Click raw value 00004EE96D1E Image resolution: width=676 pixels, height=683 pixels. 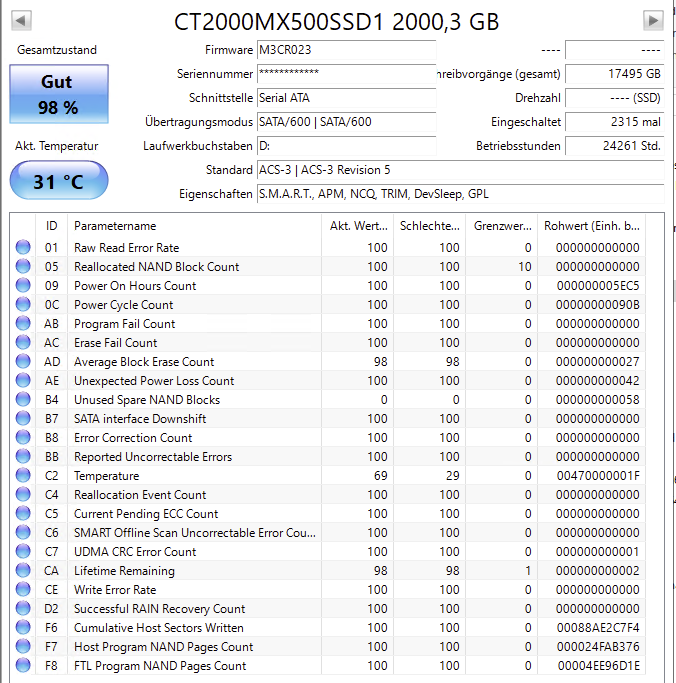(x=598, y=666)
